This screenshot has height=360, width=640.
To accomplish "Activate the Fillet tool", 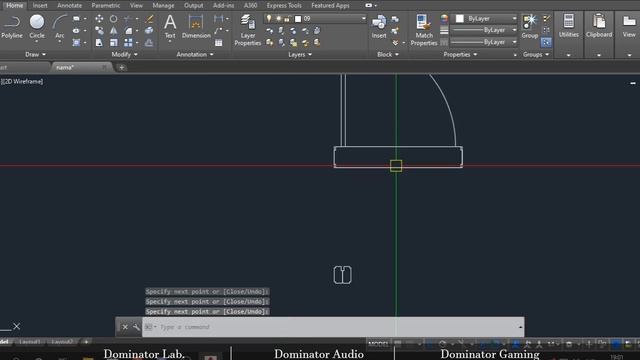I will [128, 31].
